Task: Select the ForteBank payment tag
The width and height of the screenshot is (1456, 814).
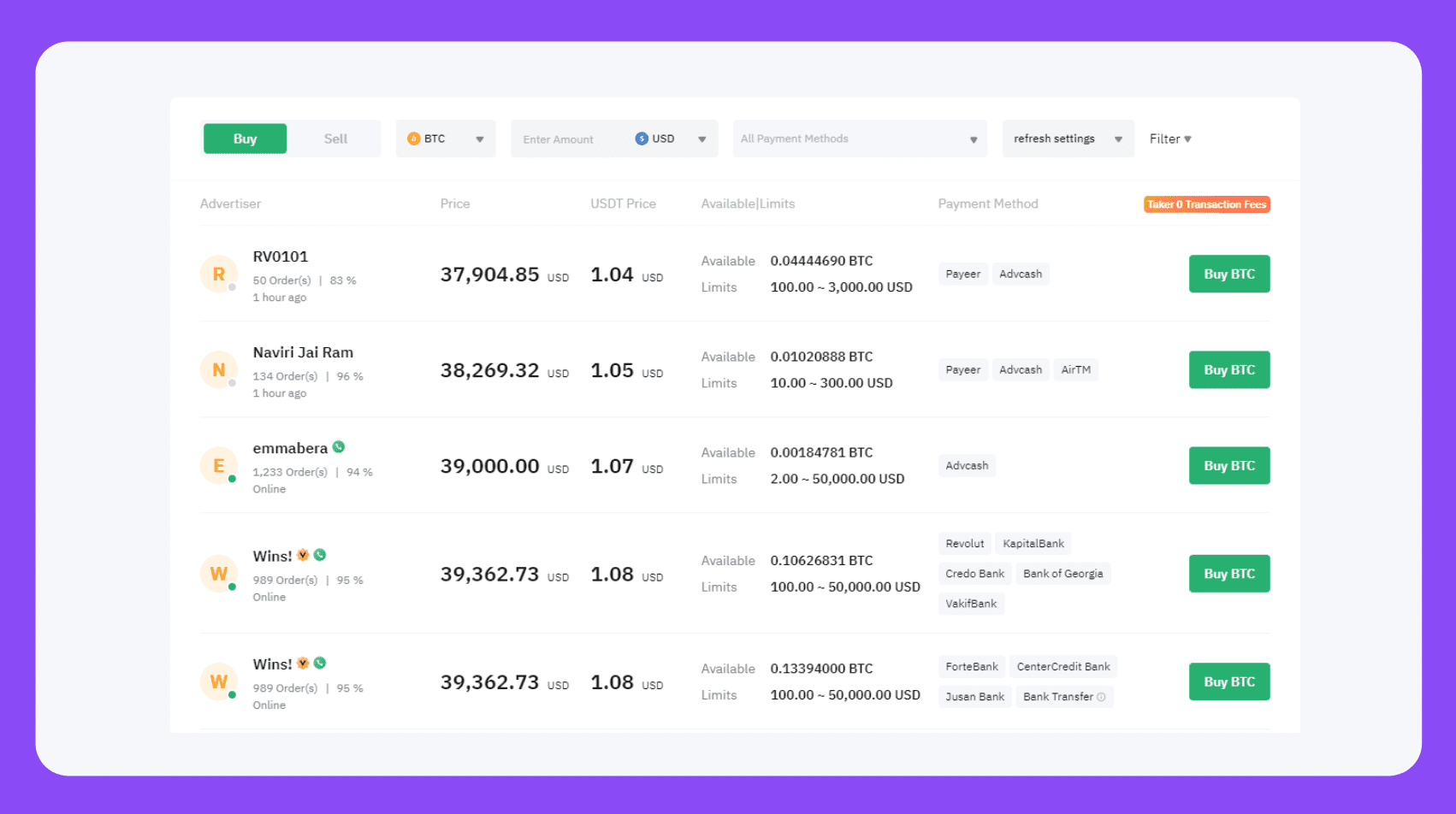Action: (972, 666)
